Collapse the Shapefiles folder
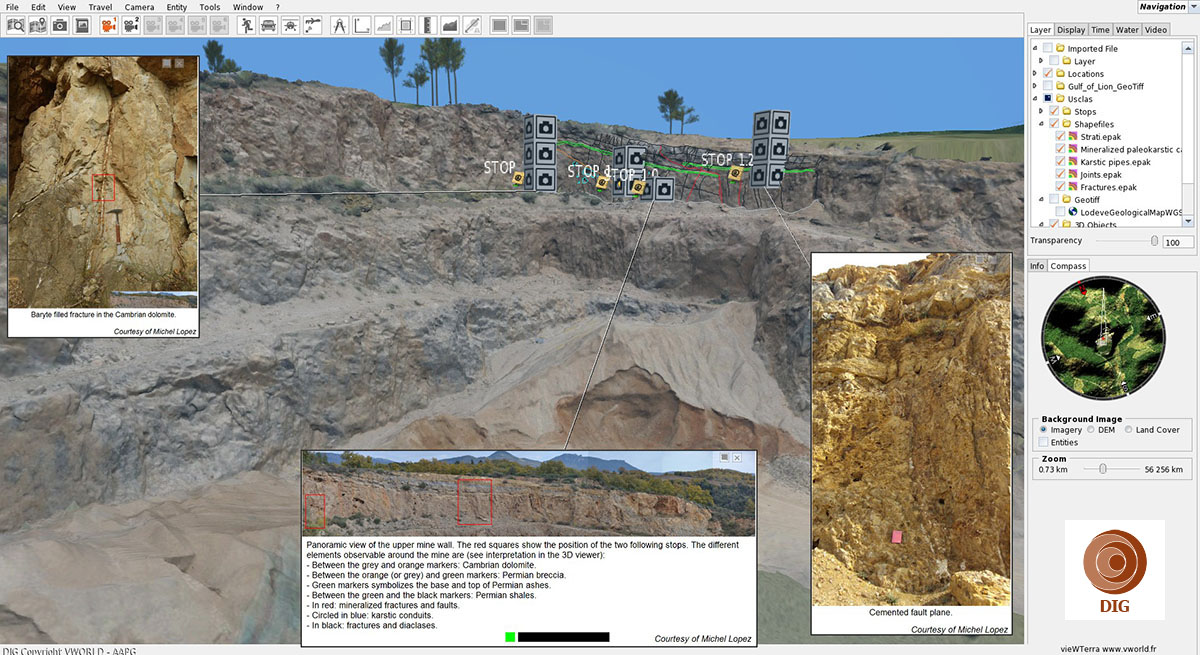Screen dimensions: 1200x655 [1040, 124]
